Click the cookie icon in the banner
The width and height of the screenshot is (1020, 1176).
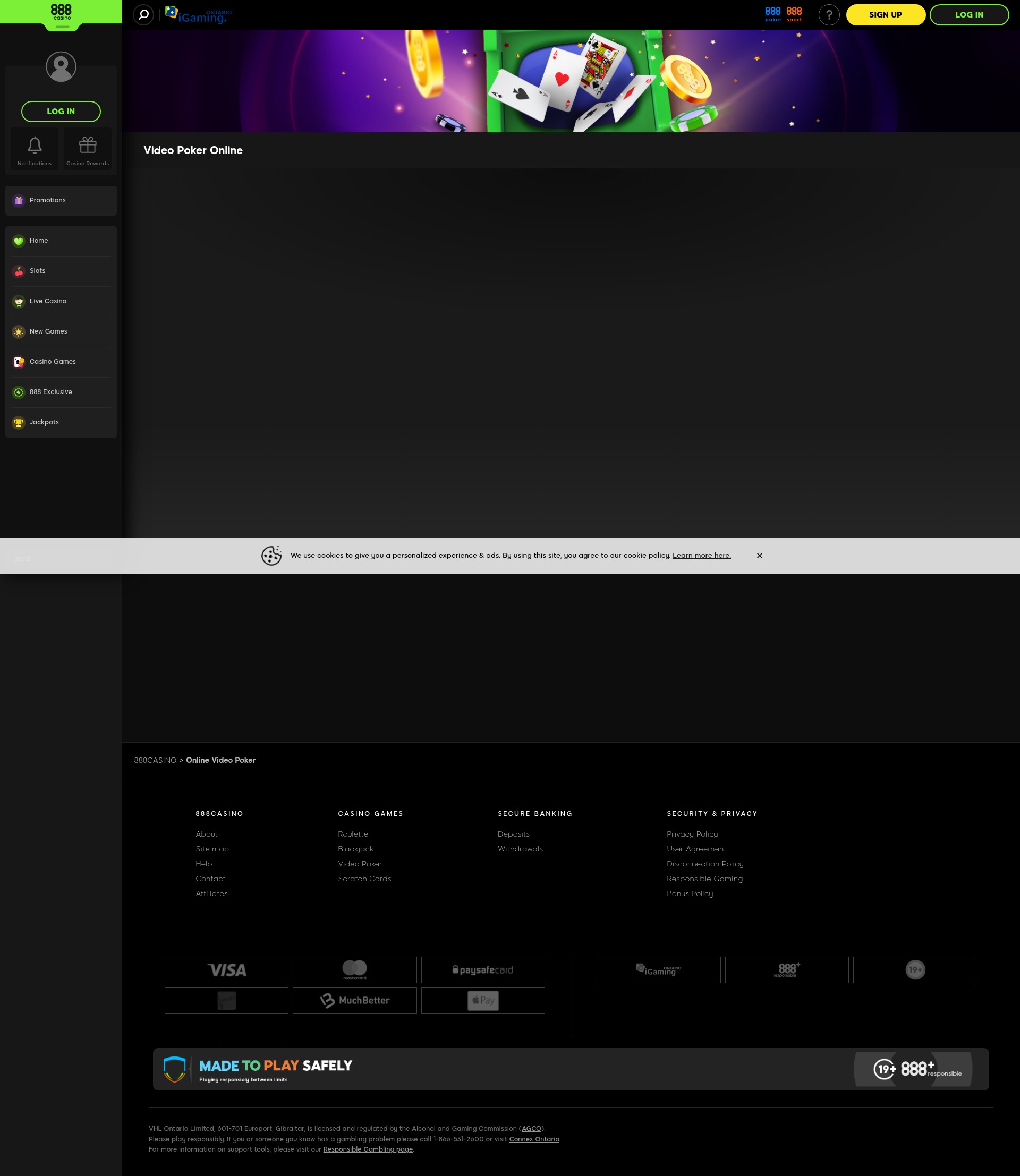pos(271,556)
